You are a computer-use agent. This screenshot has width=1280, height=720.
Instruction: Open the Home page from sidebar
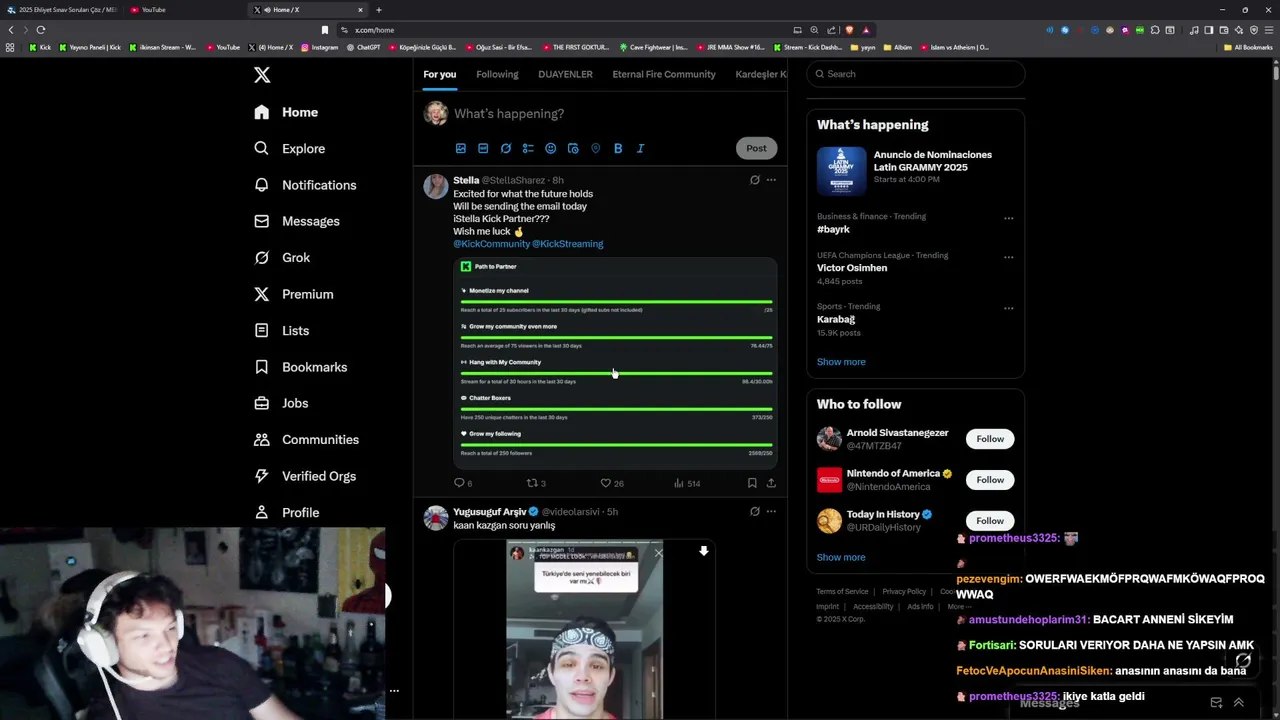coord(286,112)
